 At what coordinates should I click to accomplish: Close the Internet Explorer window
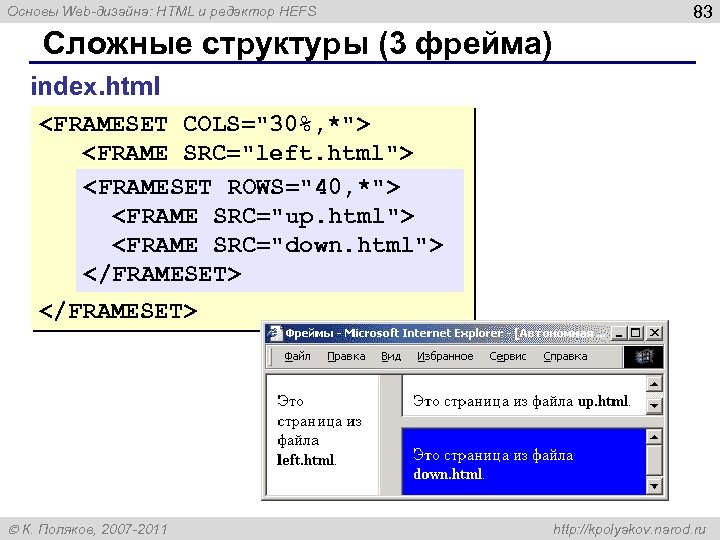[x=654, y=333]
